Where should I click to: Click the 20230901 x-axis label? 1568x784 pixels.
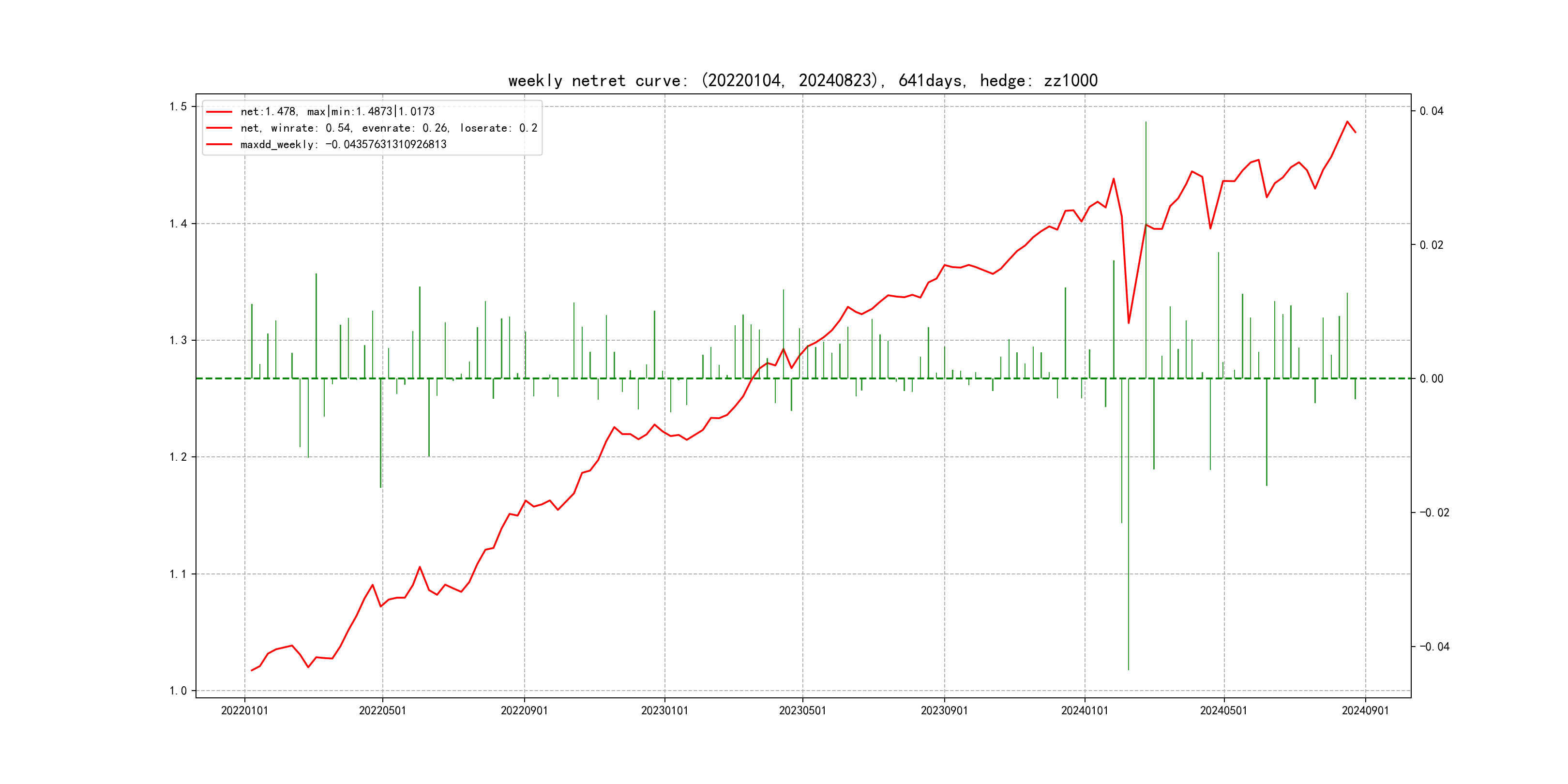944,710
